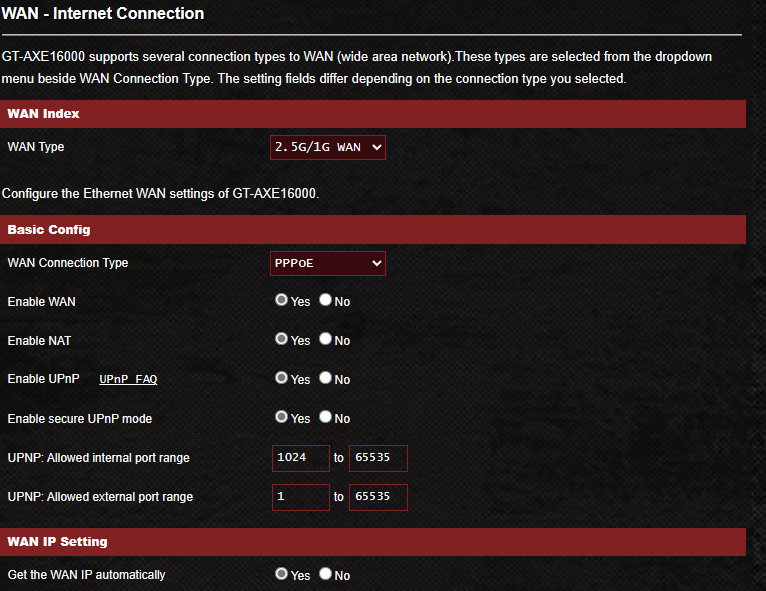Click internal port range end field
The height and width of the screenshot is (591, 766).
[x=378, y=458]
